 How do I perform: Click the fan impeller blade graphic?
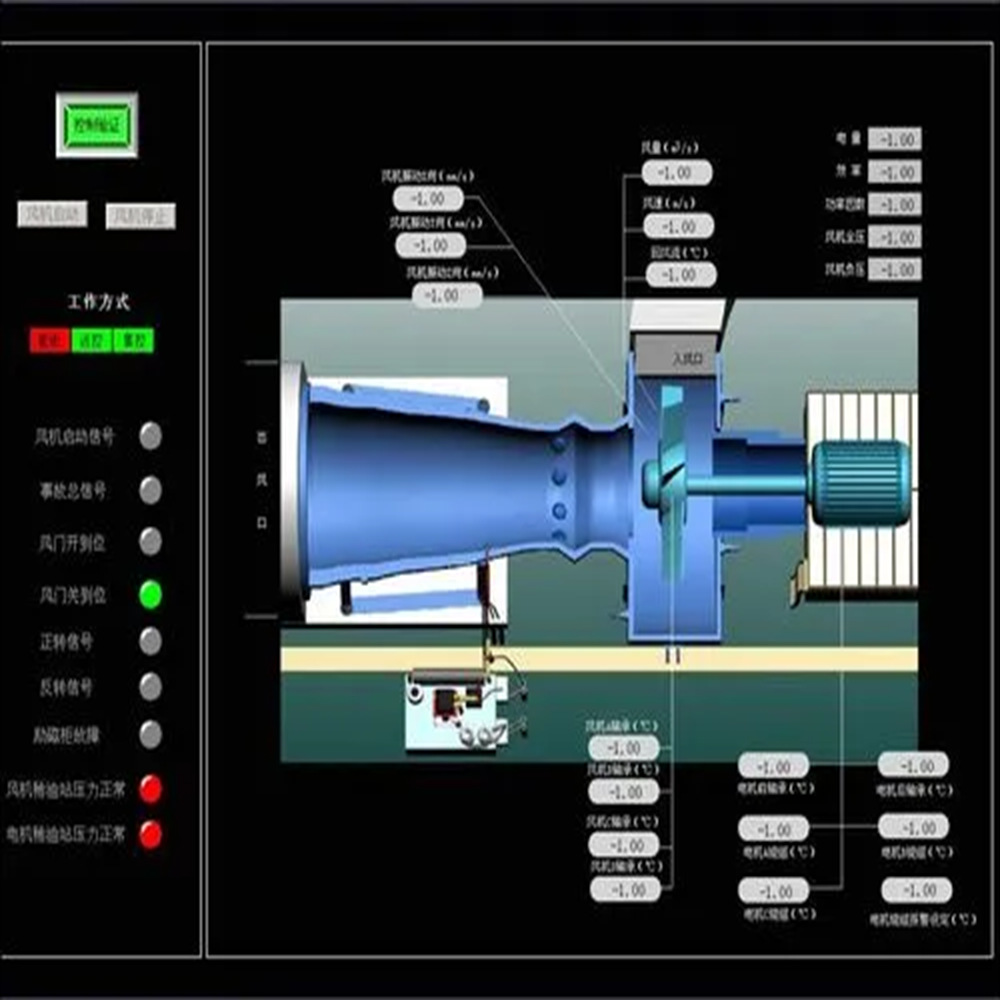click(671, 482)
